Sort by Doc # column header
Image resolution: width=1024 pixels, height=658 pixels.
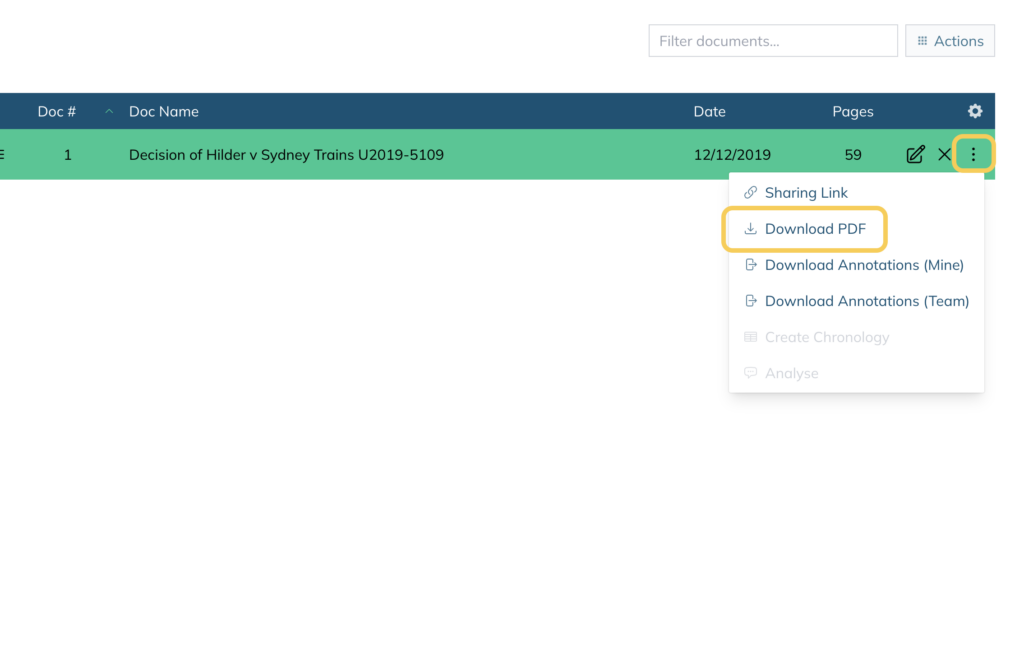(57, 112)
